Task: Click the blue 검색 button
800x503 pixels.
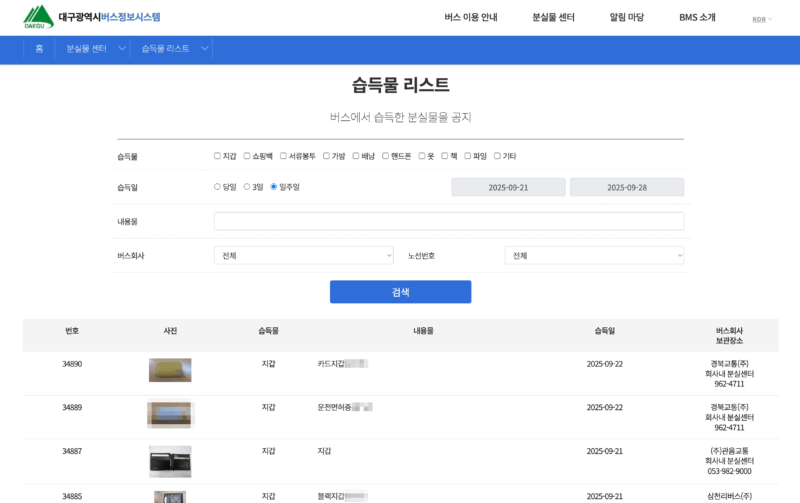Action: pyautogui.click(x=400, y=292)
